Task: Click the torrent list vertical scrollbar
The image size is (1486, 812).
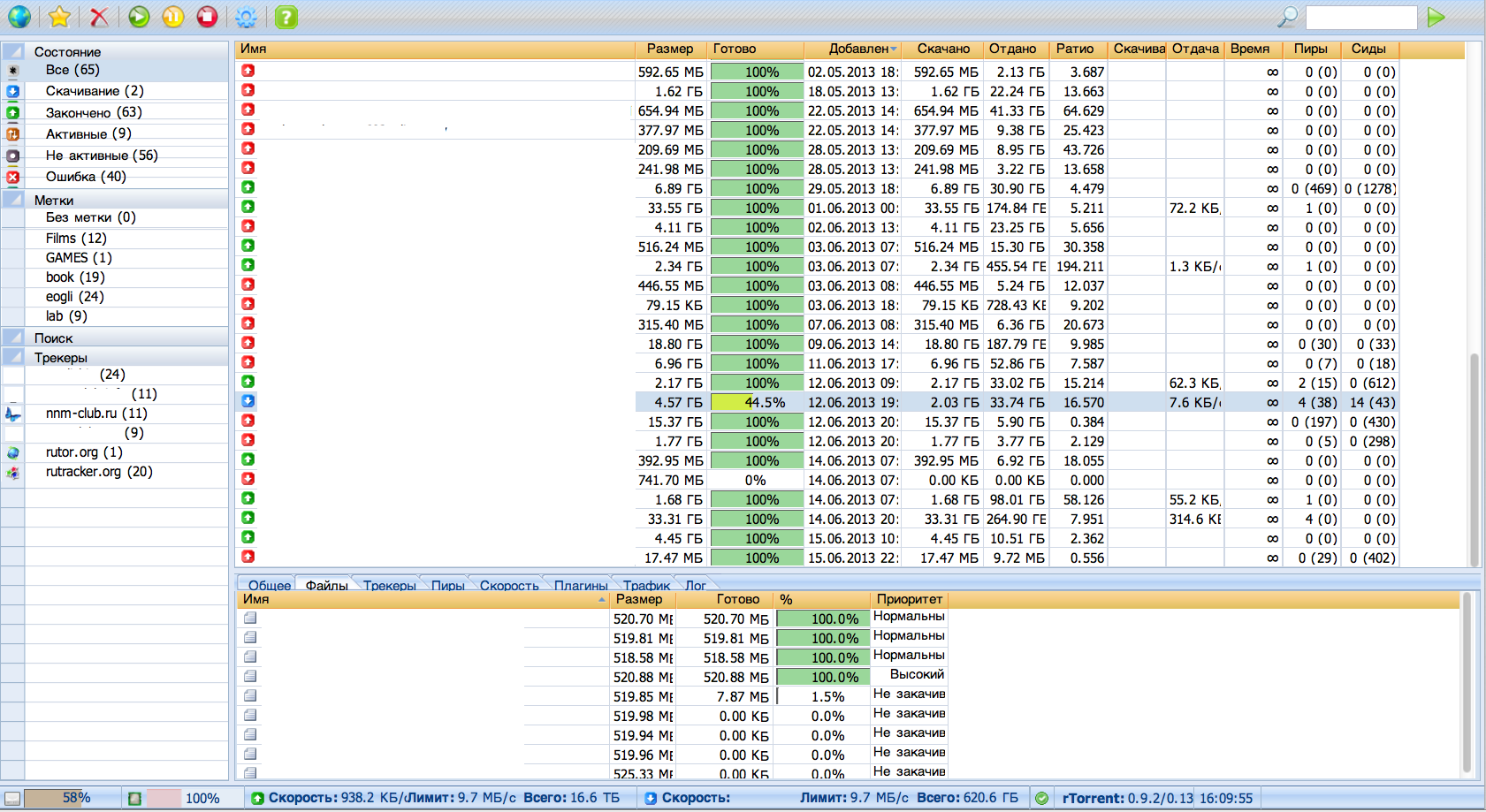Action: [x=1474, y=459]
